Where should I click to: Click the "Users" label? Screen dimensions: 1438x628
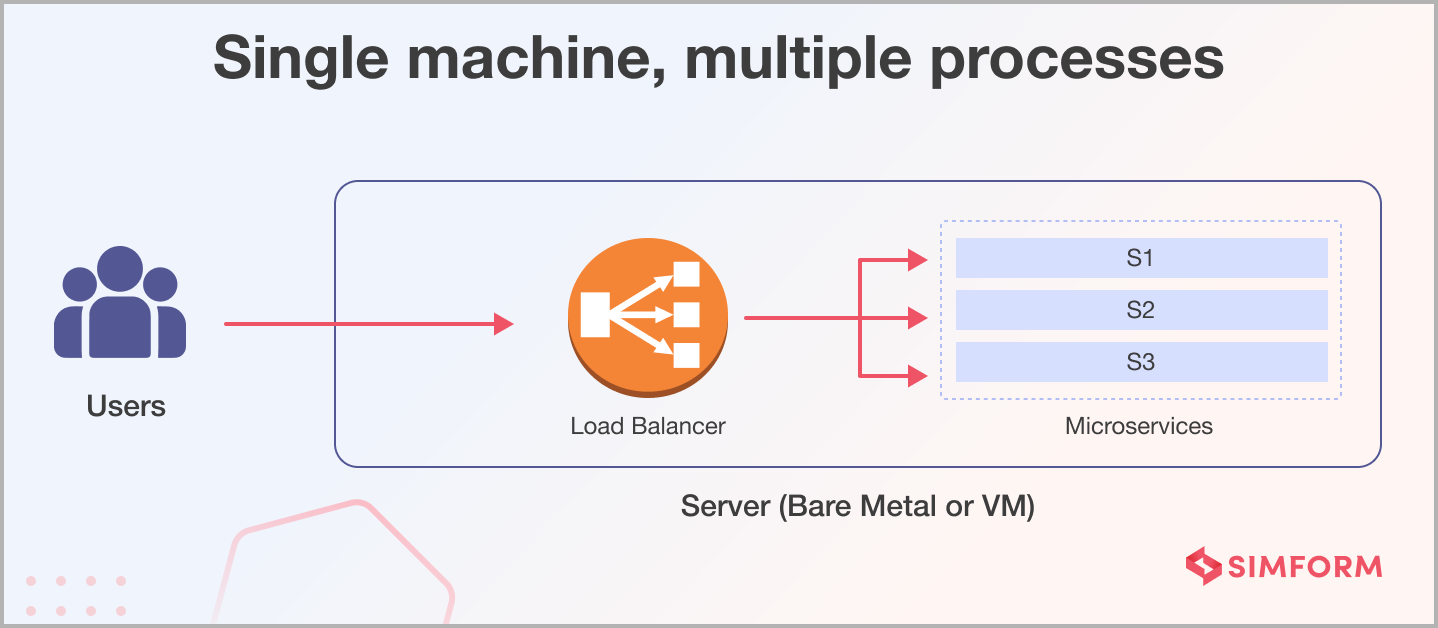126,407
